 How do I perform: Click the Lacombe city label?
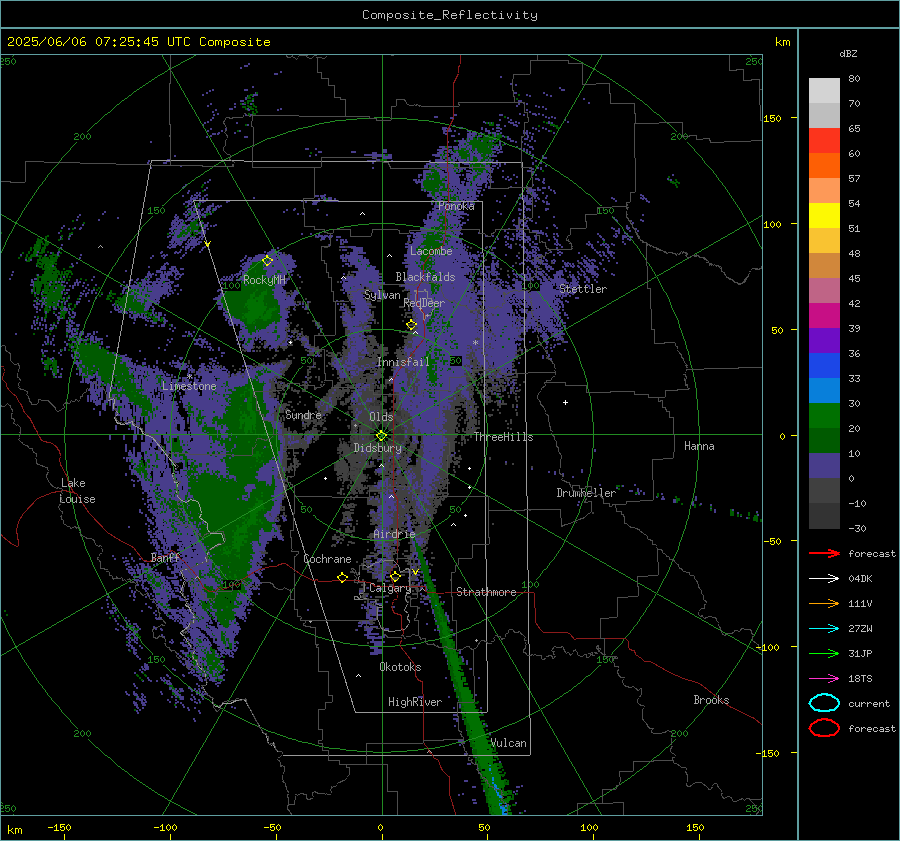tap(430, 251)
